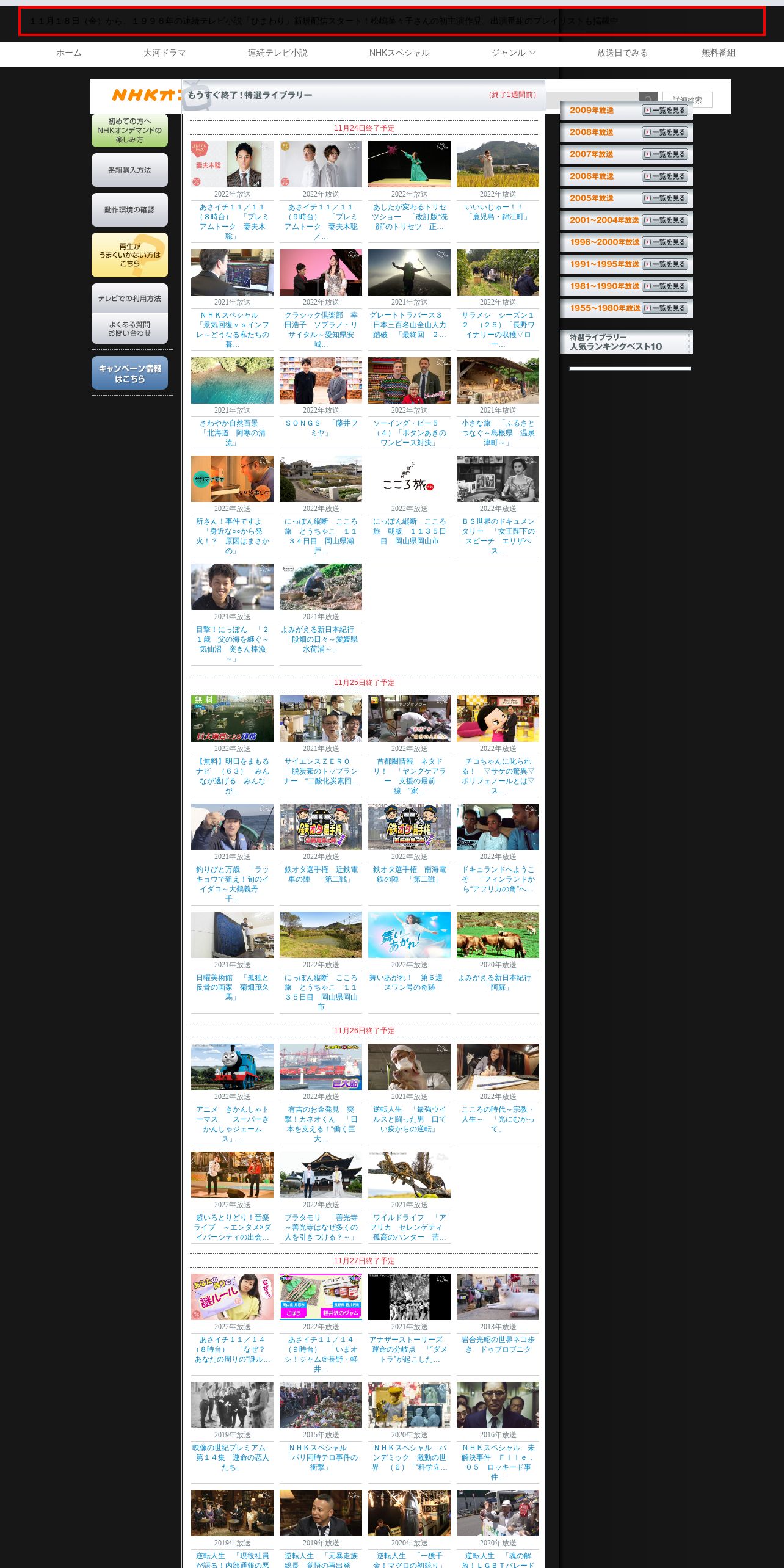Click the ひまわり announcement banner at the top
The image size is (784, 1568).
click(391, 21)
